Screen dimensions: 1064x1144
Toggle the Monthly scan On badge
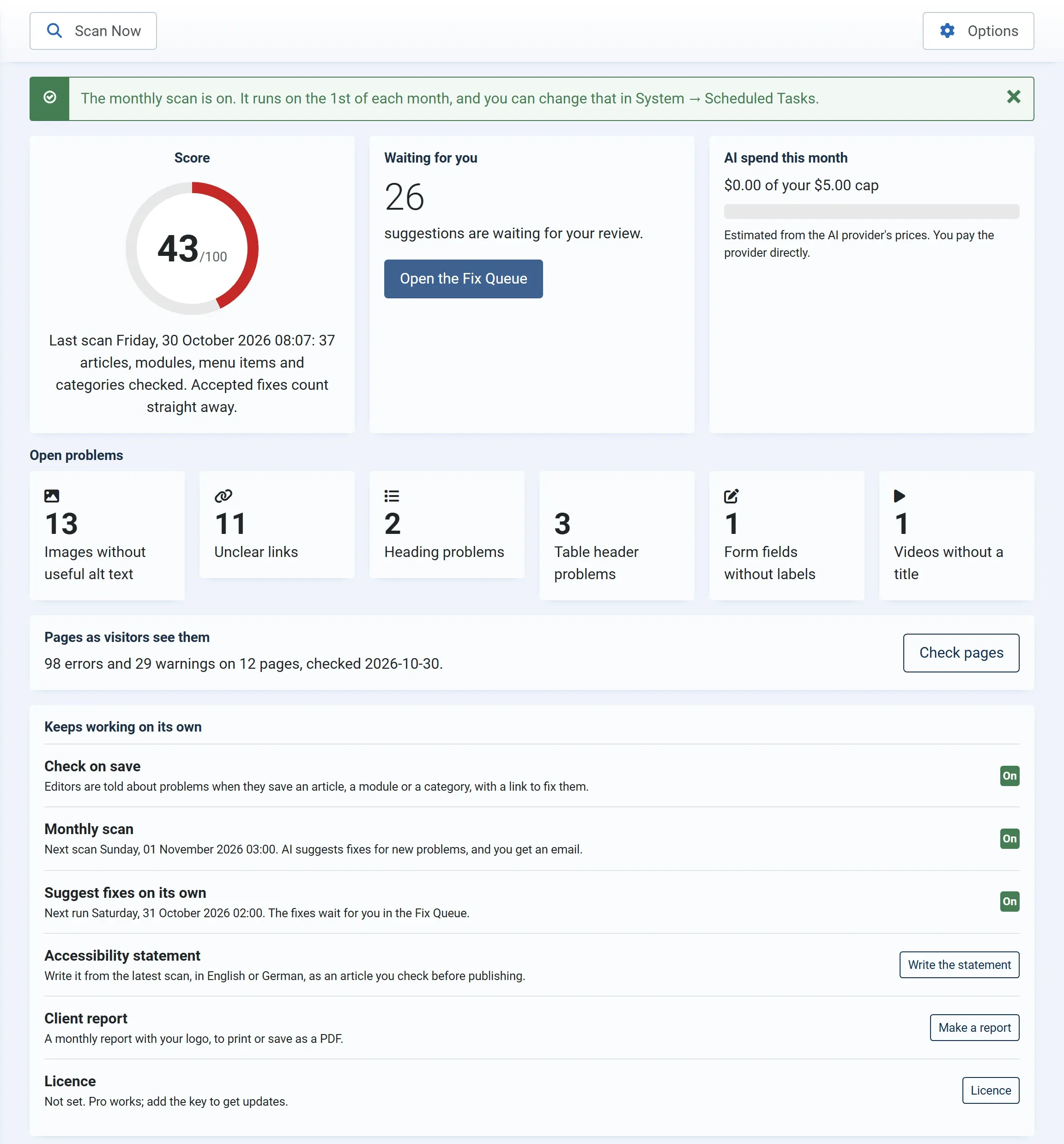click(x=1010, y=838)
